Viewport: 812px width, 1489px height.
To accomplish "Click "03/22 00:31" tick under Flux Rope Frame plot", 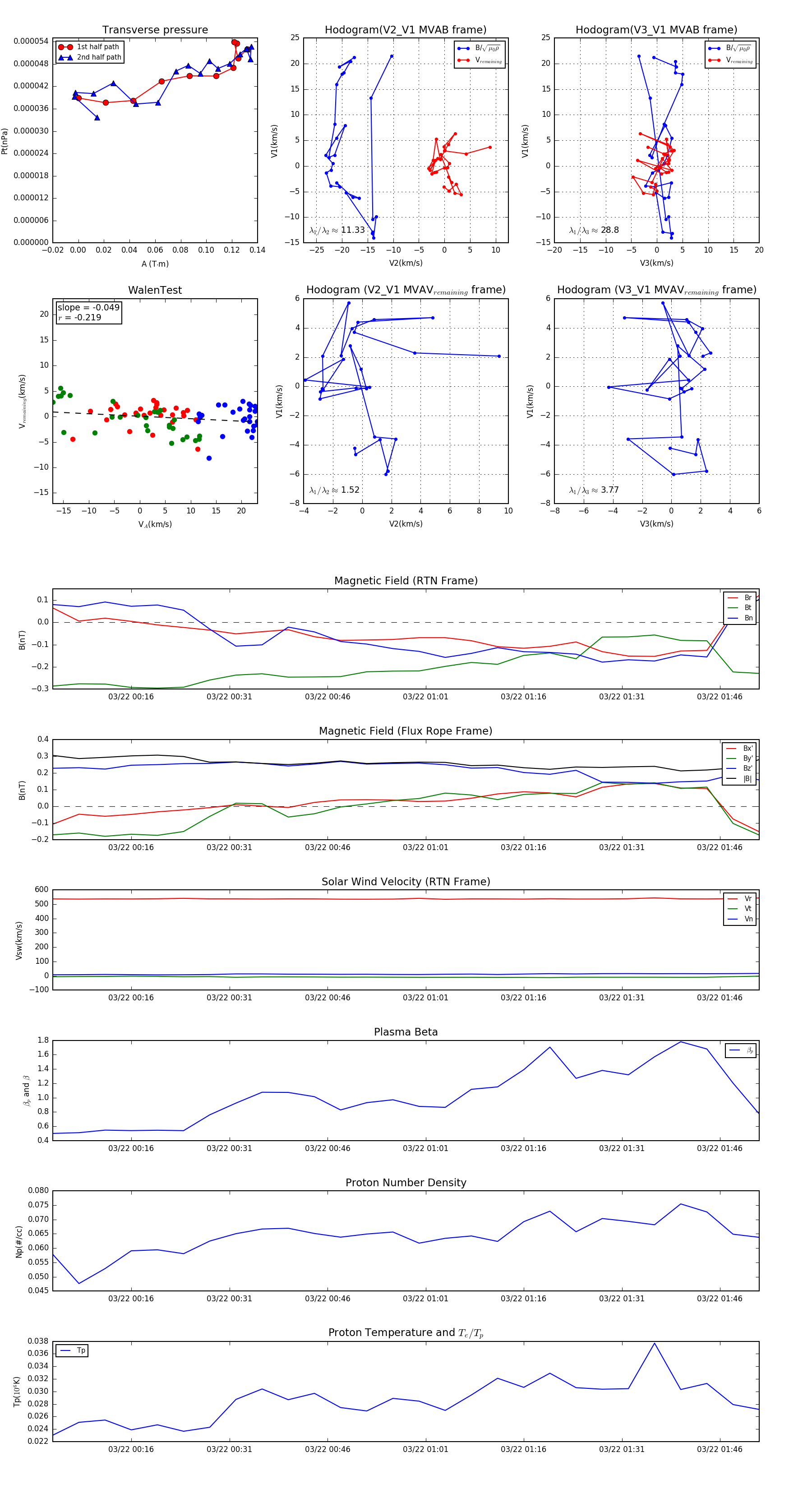I will [x=230, y=847].
